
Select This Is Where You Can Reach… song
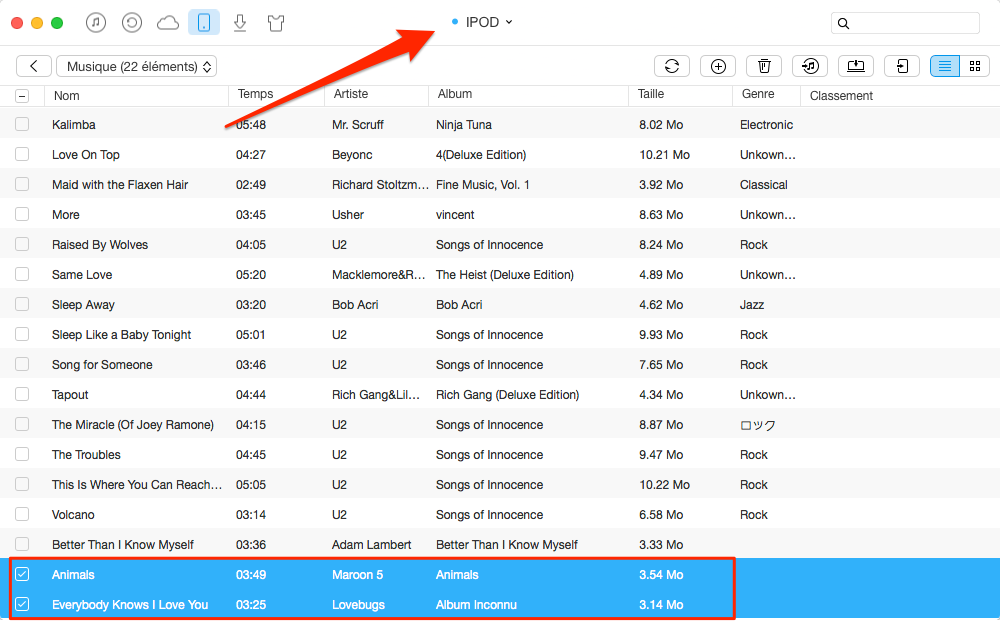click(137, 484)
